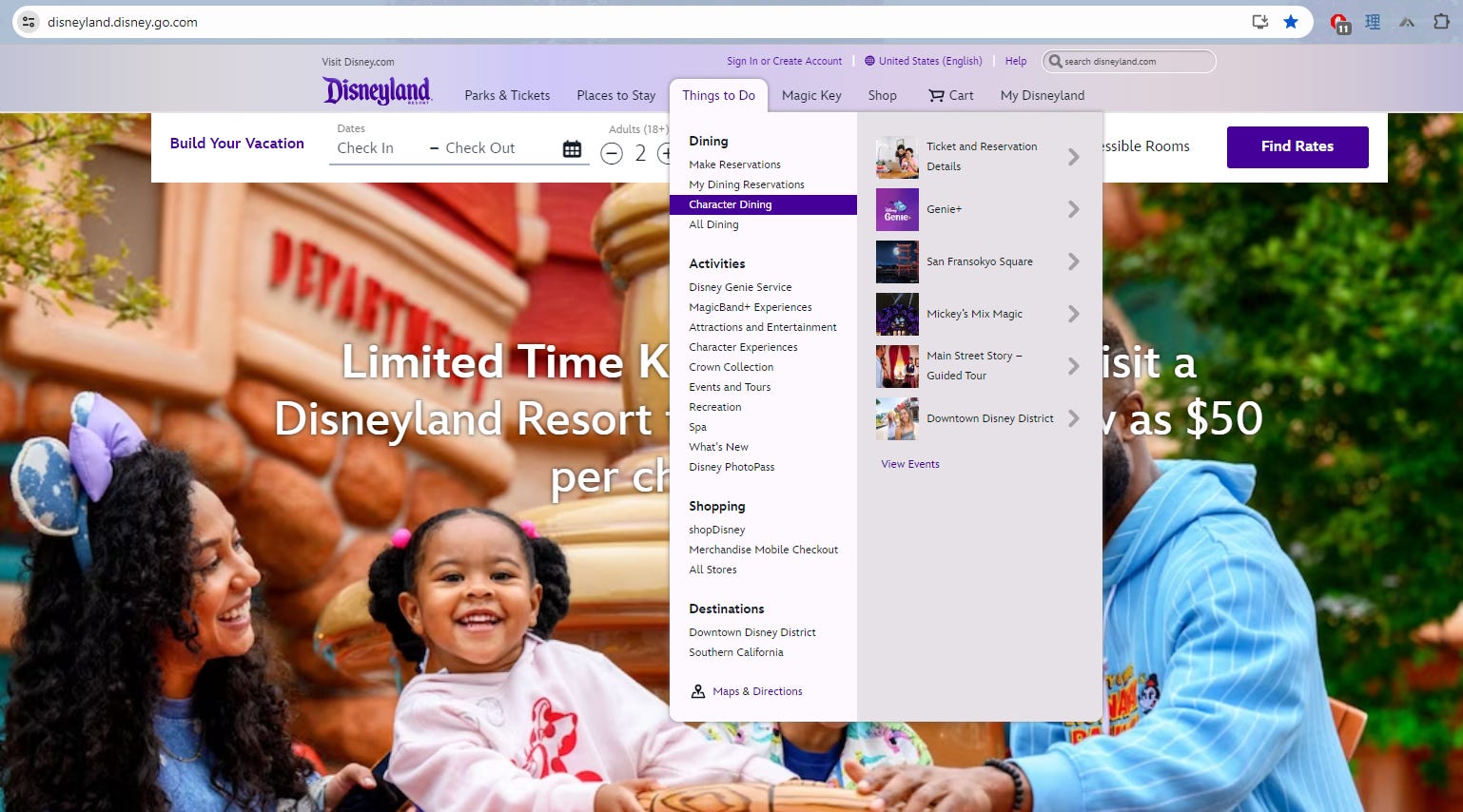Click the browser address bar URL

123,22
